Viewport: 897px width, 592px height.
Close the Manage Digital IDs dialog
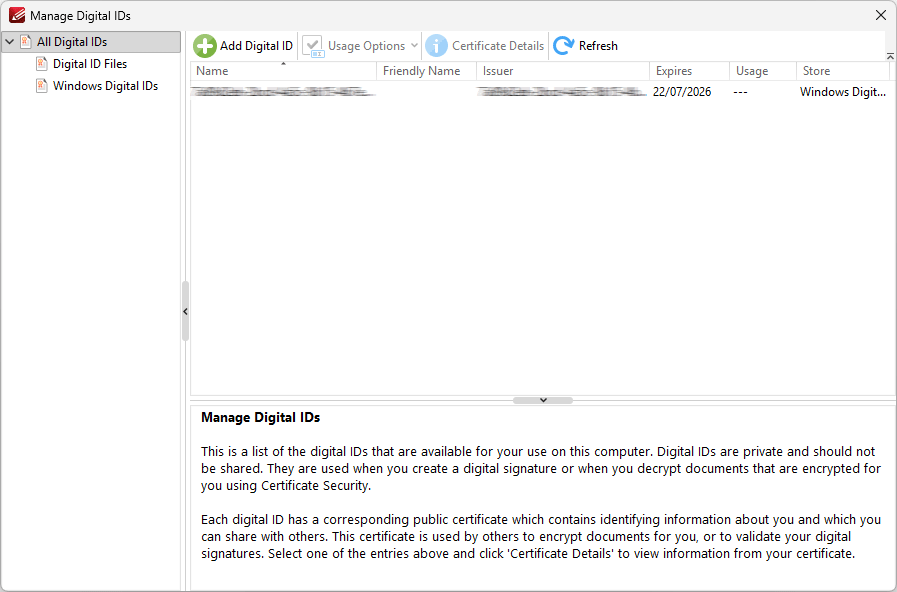pyautogui.click(x=880, y=15)
